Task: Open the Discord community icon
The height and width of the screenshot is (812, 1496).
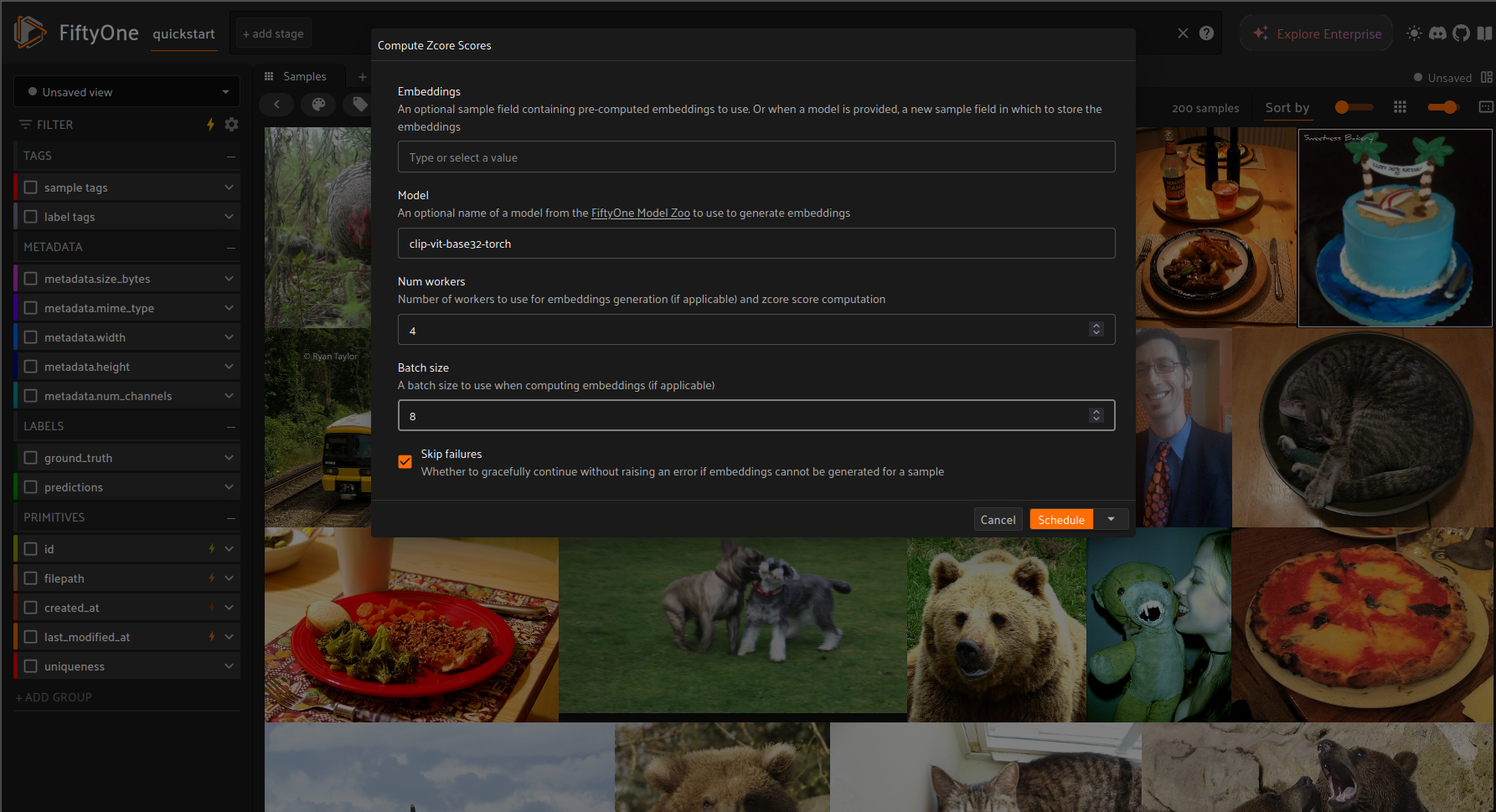Action: pos(1437,33)
